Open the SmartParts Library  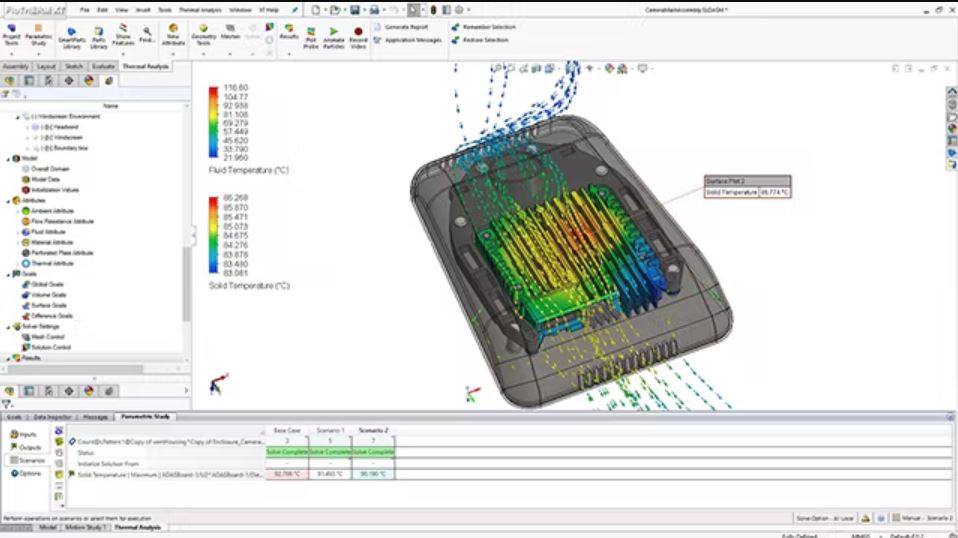(x=71, y=38)
